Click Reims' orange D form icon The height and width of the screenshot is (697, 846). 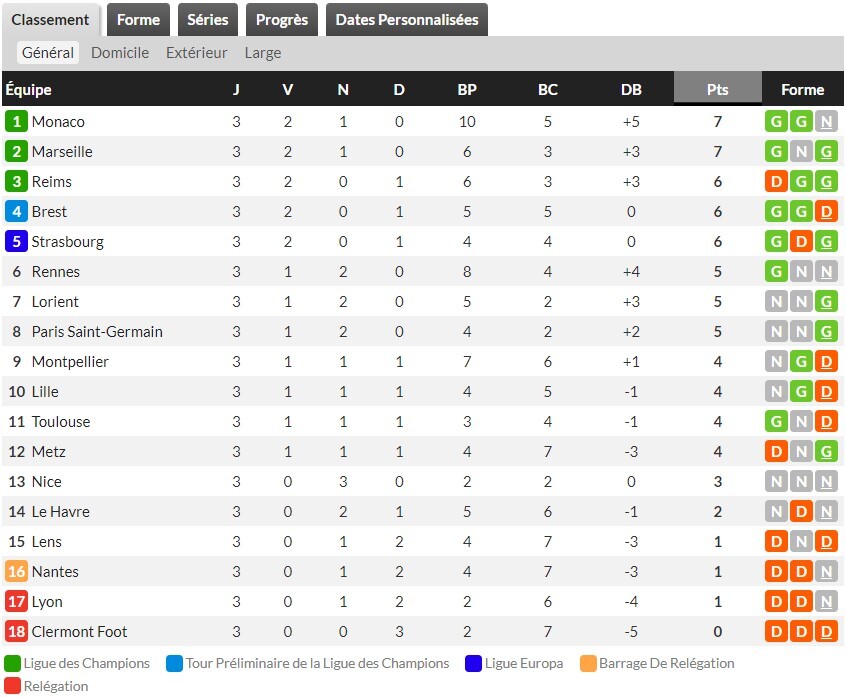pos(775,182)
